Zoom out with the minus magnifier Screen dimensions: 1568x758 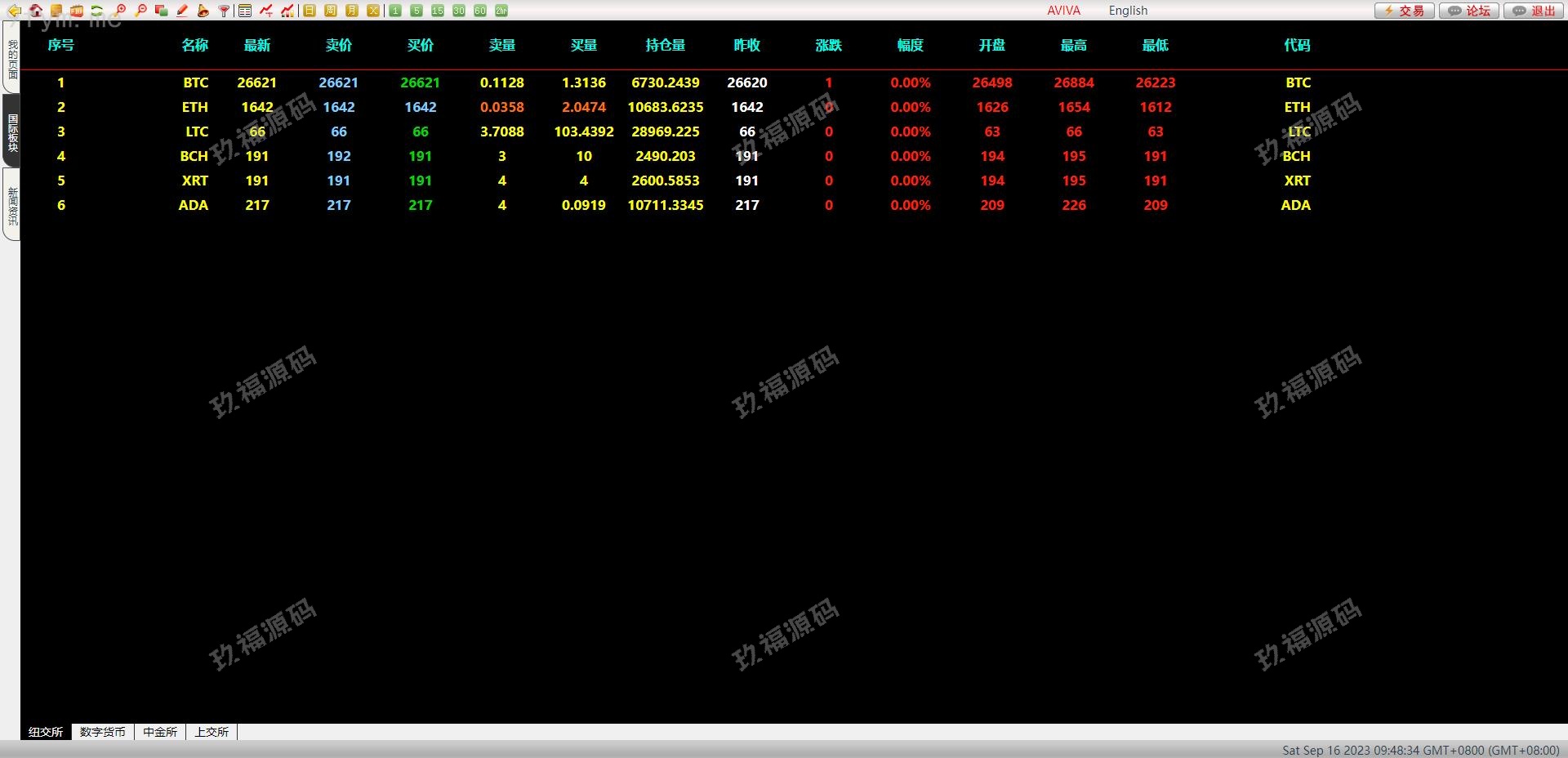point(140,11)
